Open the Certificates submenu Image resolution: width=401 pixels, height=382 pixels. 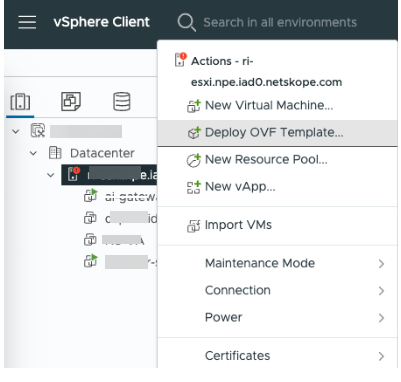277,356
